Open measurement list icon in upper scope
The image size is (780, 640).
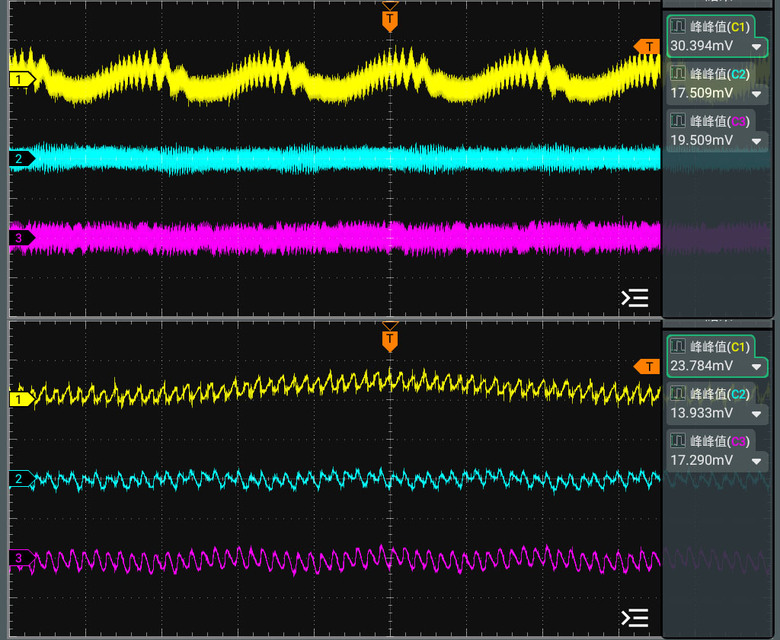635,298
